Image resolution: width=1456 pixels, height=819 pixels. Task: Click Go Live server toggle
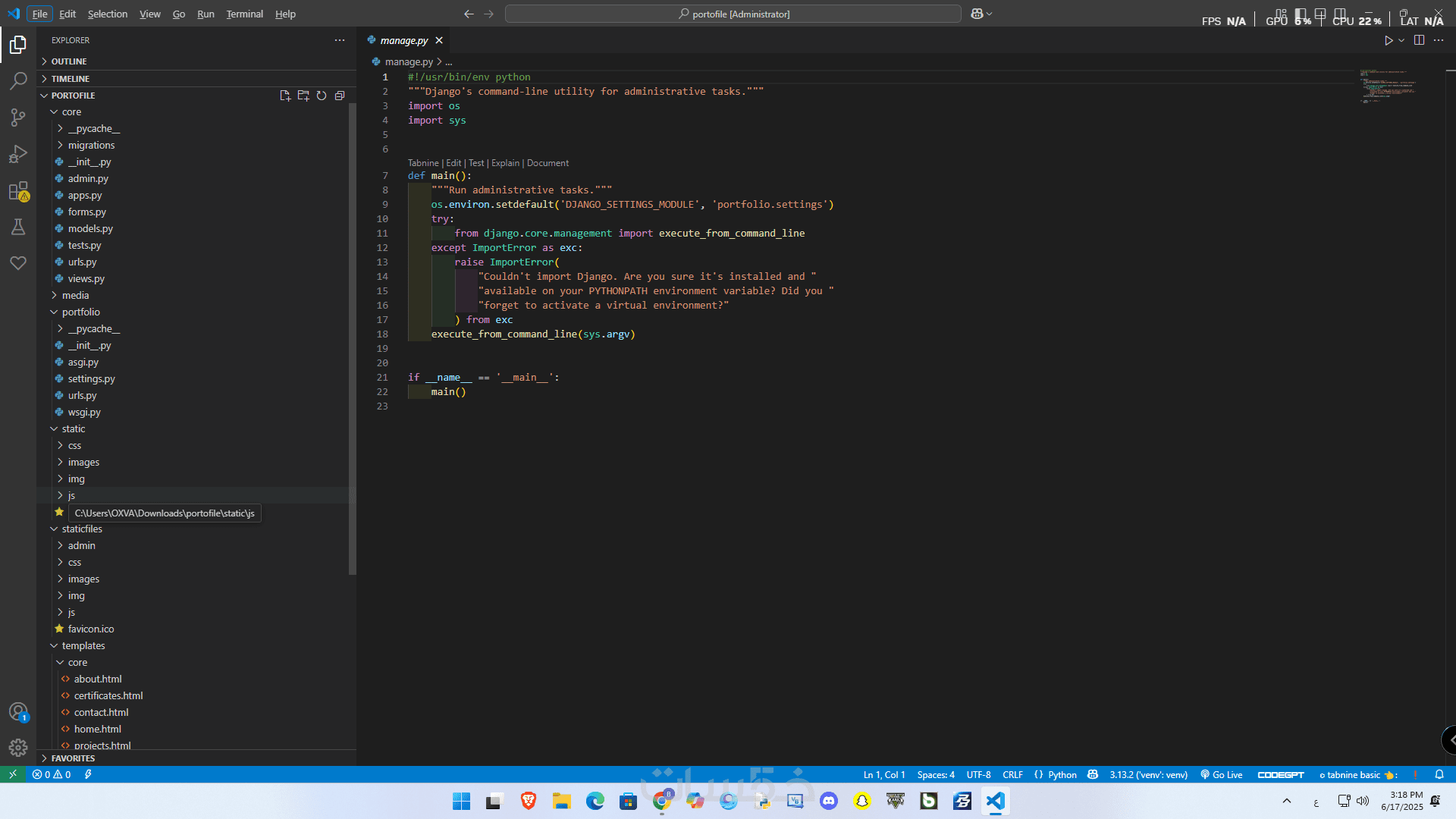pos(1222,774)
